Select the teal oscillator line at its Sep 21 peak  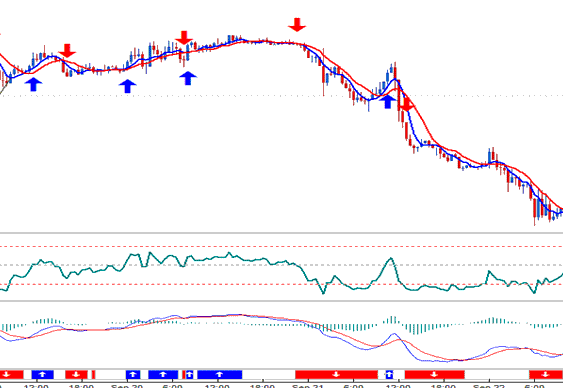[x=391, y=258]
